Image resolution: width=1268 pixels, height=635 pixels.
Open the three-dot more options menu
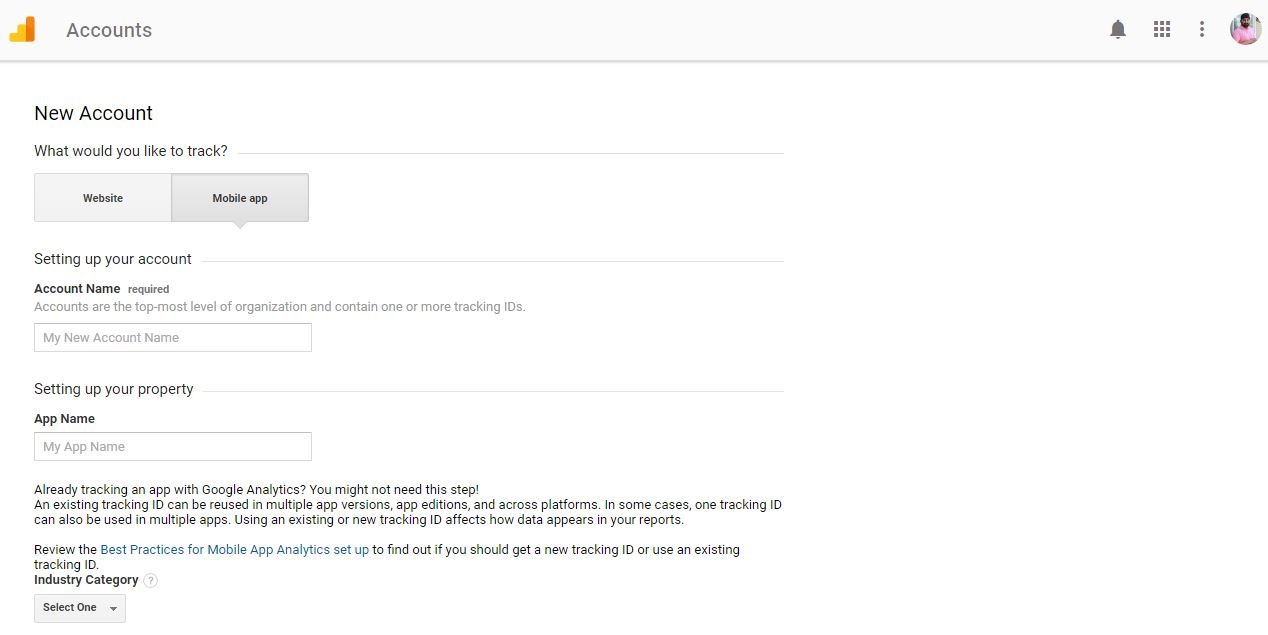pyautogui.click(x=1202, y=30)
